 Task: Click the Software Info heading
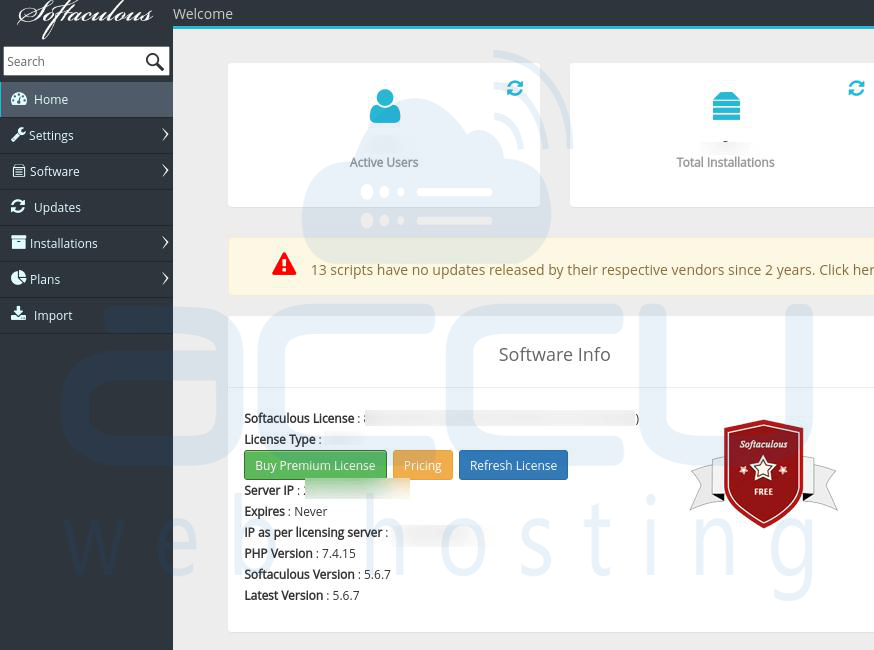555,355
